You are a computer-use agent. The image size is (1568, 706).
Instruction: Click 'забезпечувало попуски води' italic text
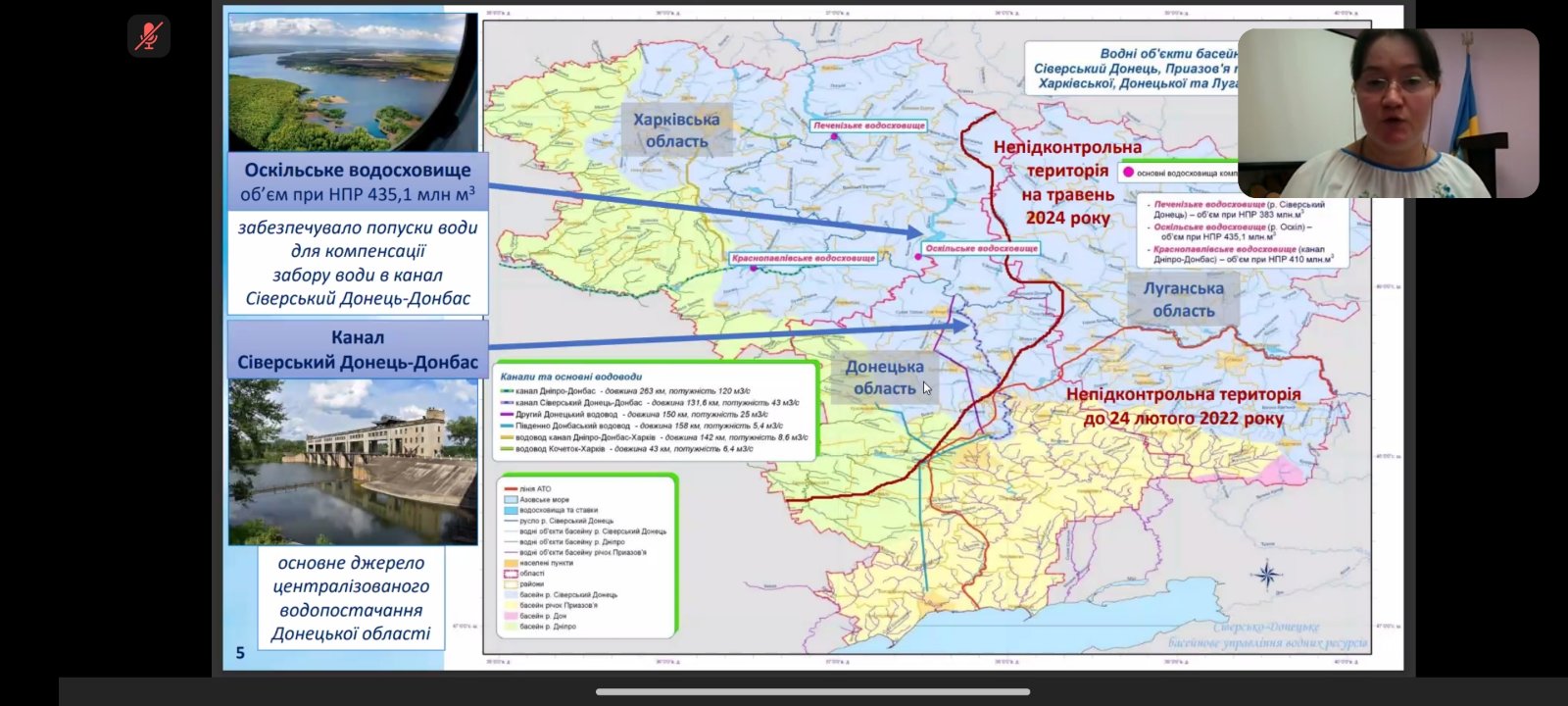pos(358,227)
